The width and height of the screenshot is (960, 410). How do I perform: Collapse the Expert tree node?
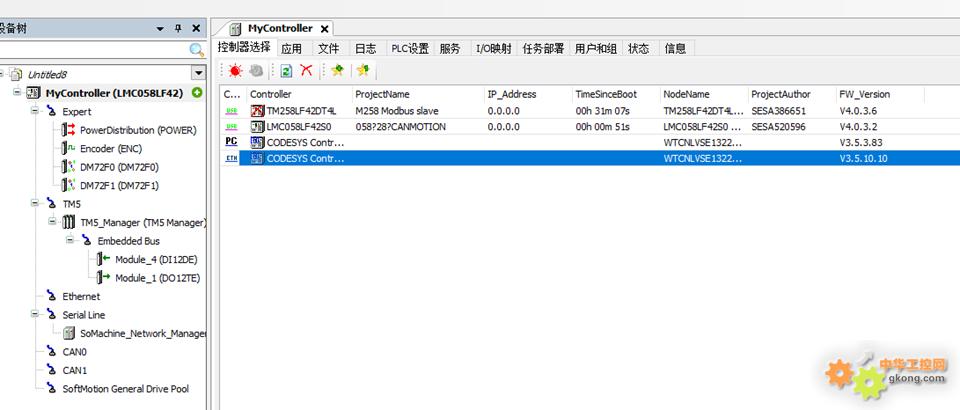[x=35, y=111]
